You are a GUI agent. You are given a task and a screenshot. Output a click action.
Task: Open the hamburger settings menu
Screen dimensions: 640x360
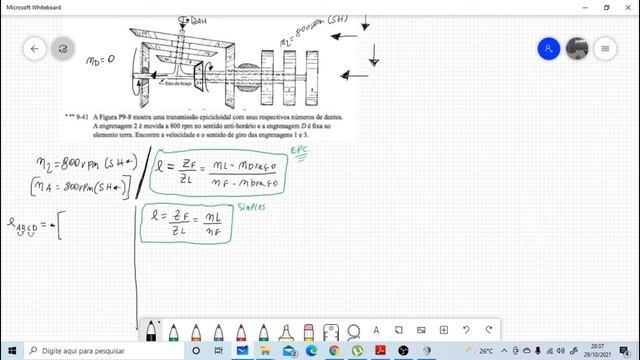click(x=605, y=49)
